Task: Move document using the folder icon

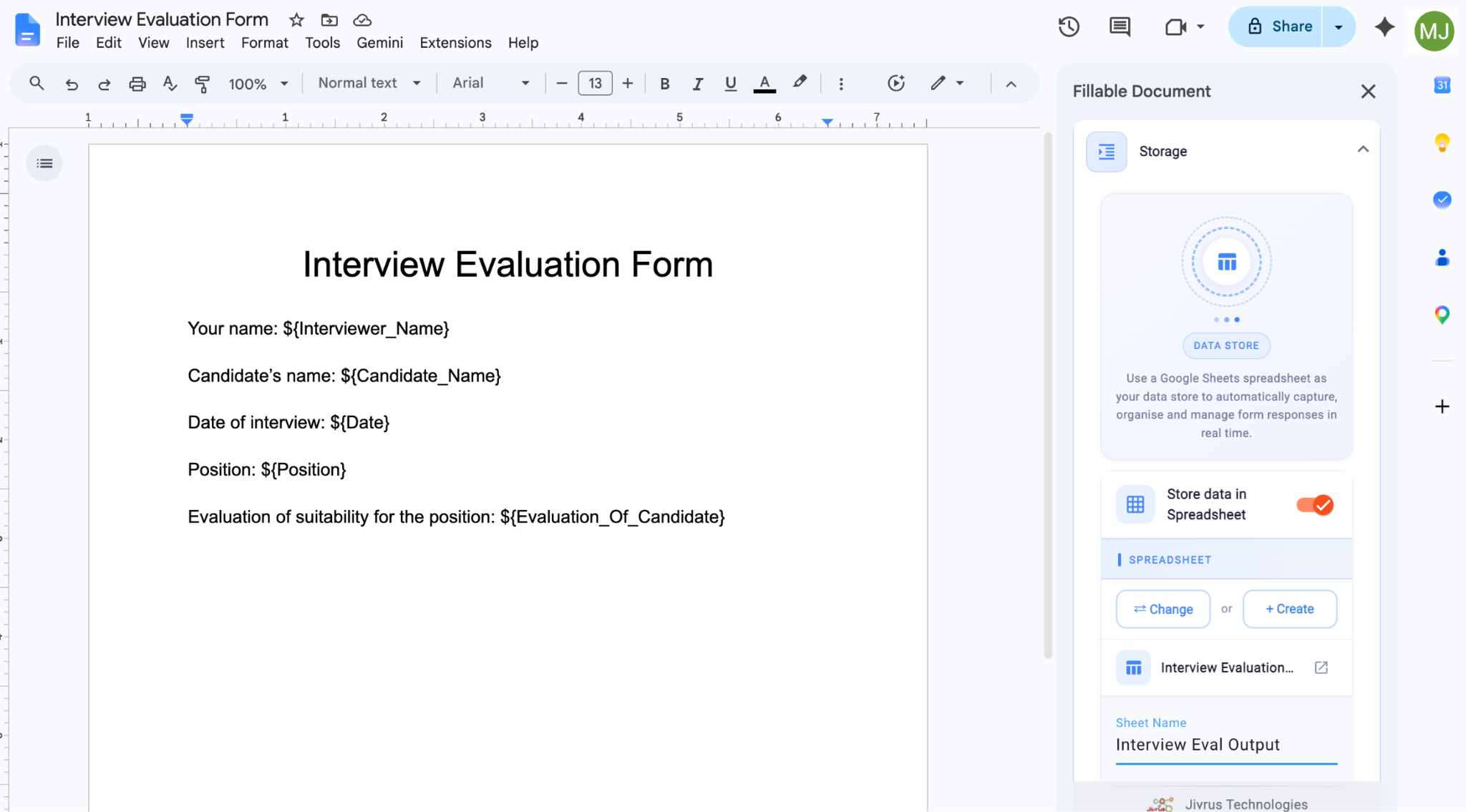Action: click(329, 20)
